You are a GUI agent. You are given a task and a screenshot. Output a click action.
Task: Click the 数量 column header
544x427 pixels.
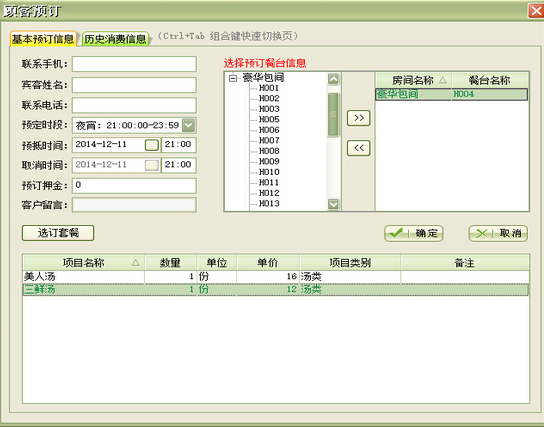coord(171,263)
